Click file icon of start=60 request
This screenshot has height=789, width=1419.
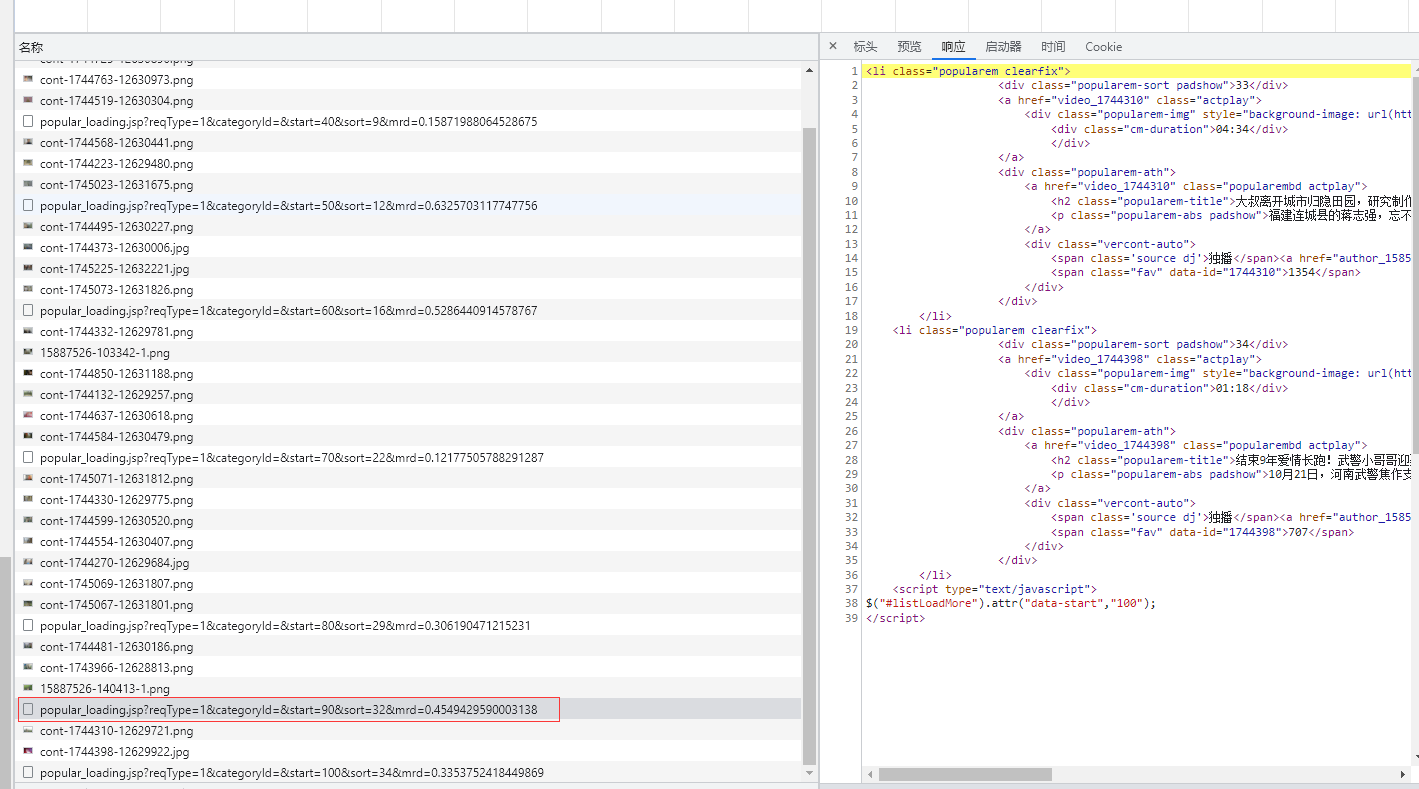[x=28, y=311]
